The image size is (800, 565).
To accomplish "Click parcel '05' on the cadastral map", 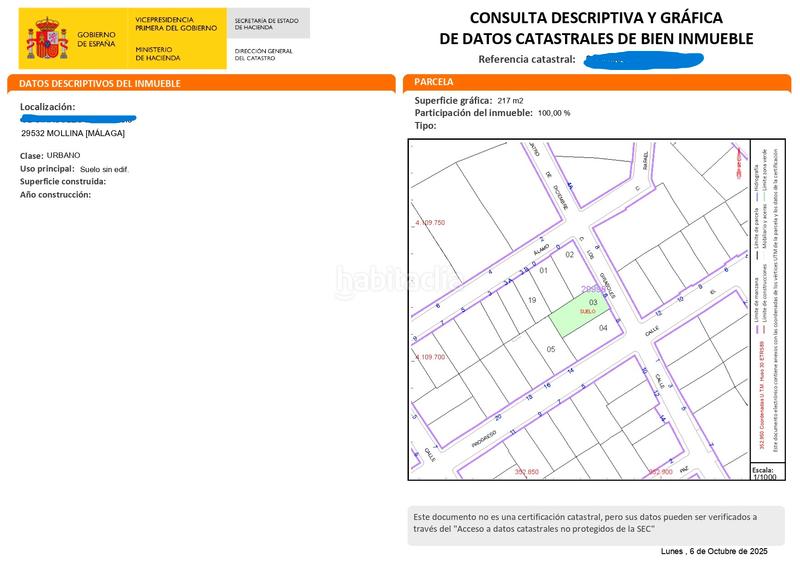I will (x=551, y=349).
